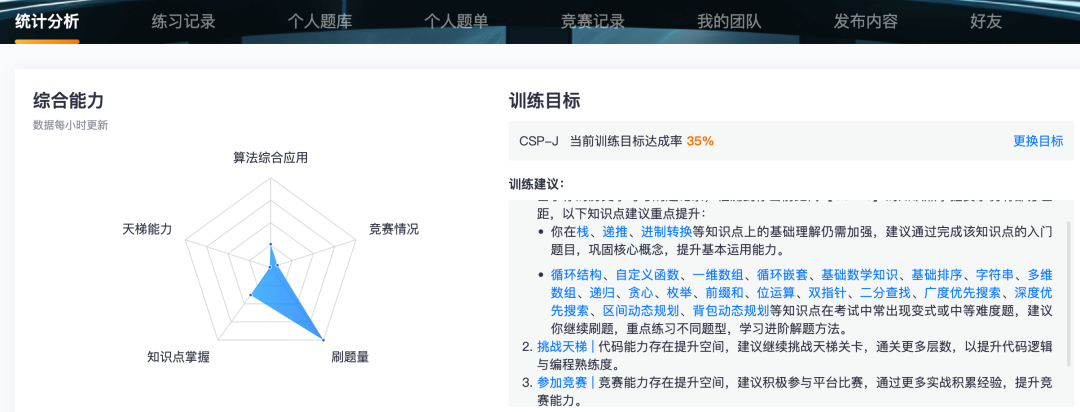Open the 贪心 link

(x=640, y=292)
